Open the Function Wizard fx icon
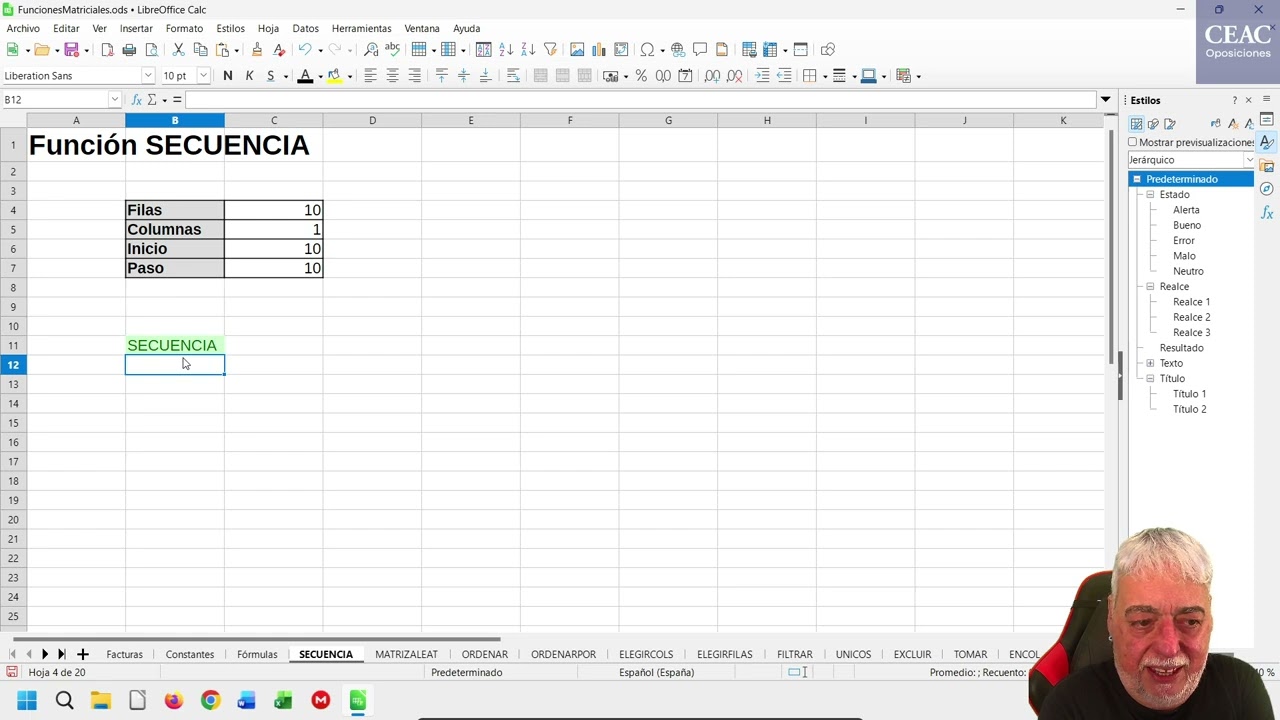 [137, 100]
